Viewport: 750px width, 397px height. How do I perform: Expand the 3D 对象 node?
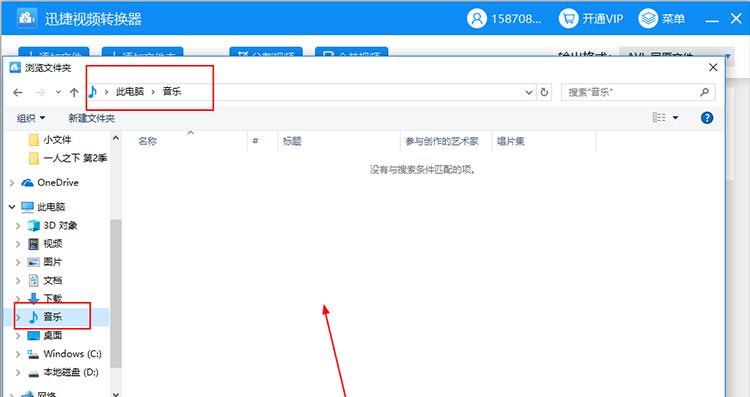coord(18,226)
